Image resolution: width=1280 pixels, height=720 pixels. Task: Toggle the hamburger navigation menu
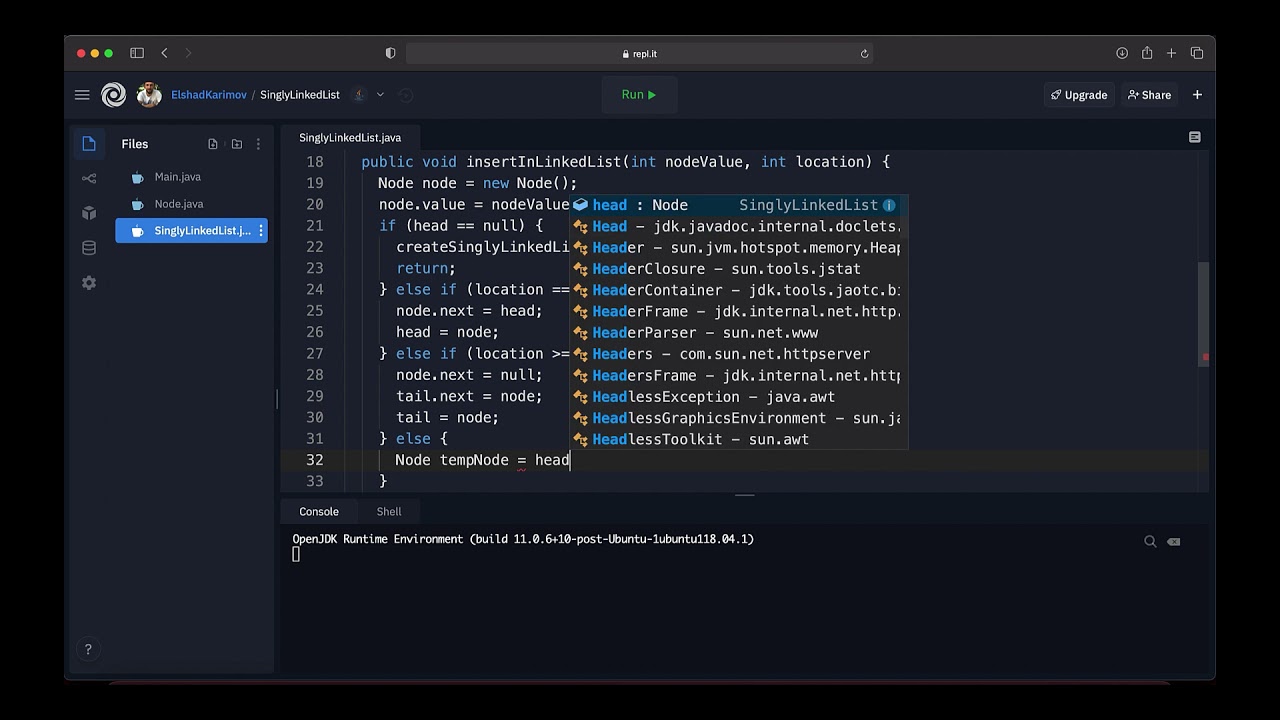(82, 95)
